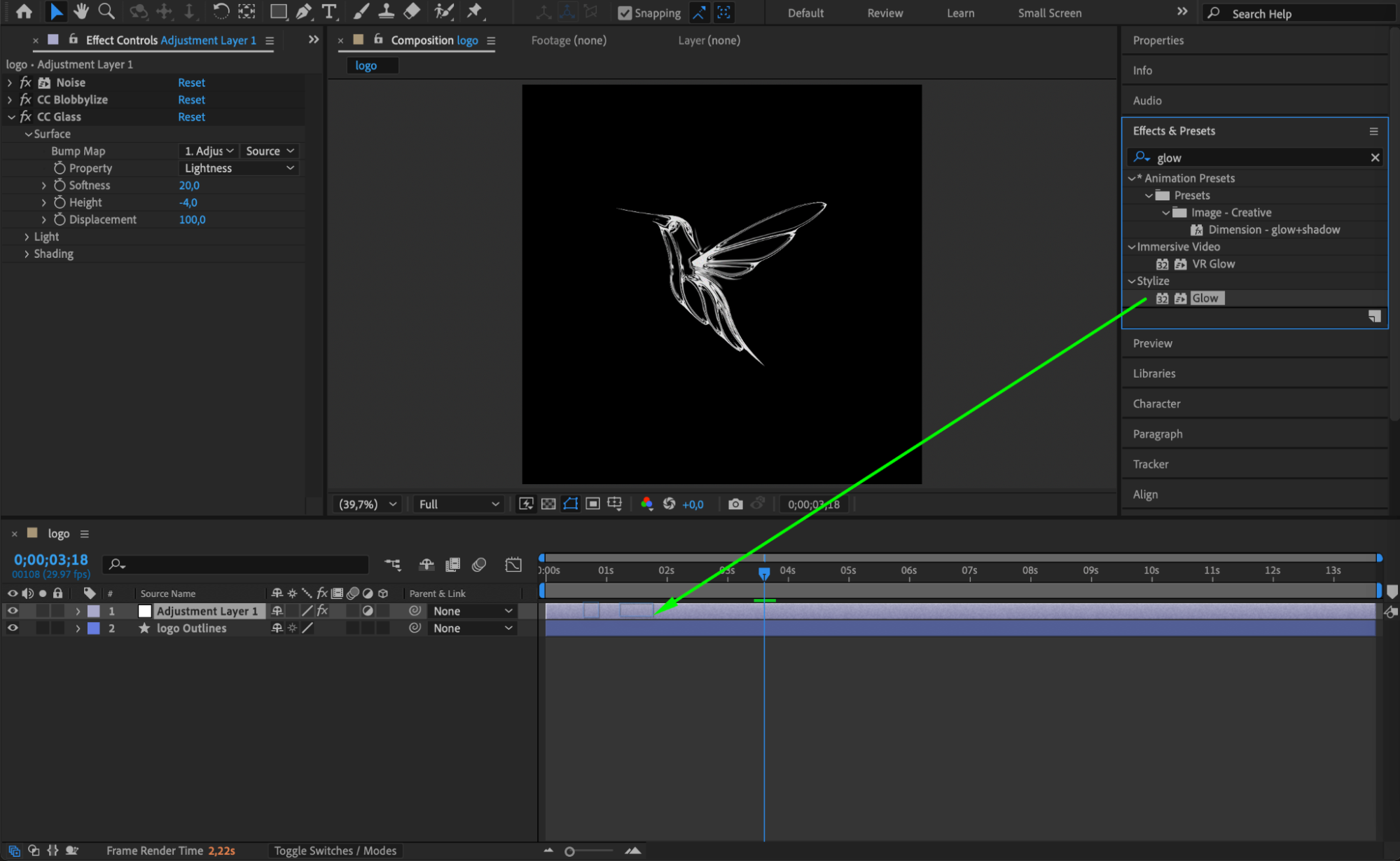
Task: Disable the Snapping checkbox
Action: (625, 13)
